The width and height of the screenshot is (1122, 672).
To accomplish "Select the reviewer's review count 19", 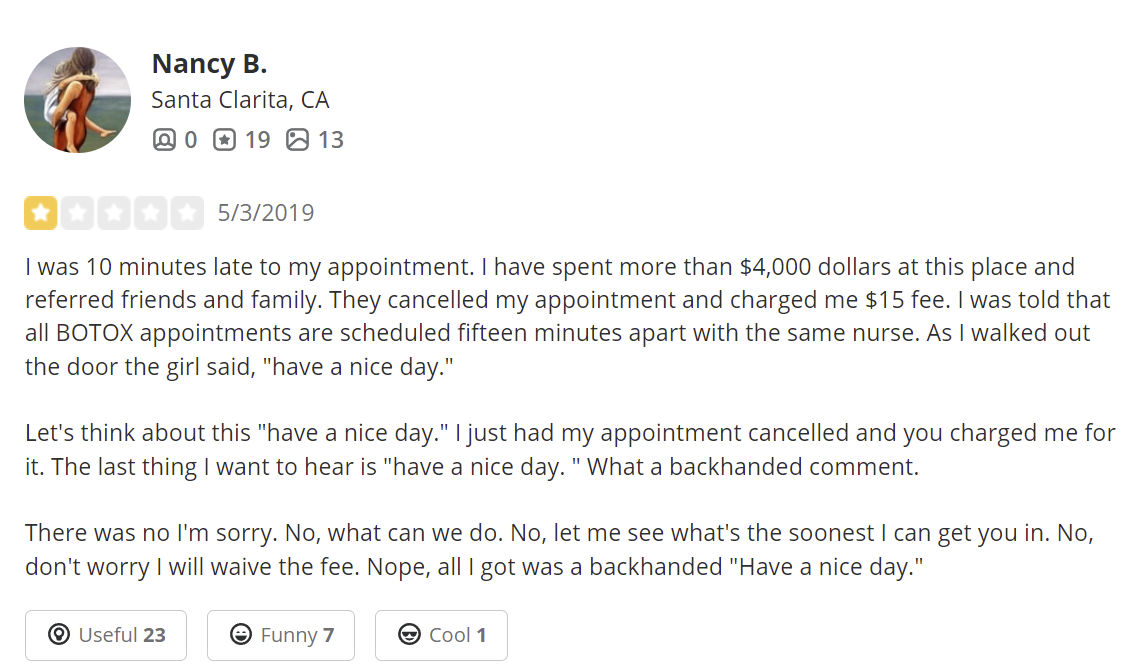I will click(x=257, y=140).
